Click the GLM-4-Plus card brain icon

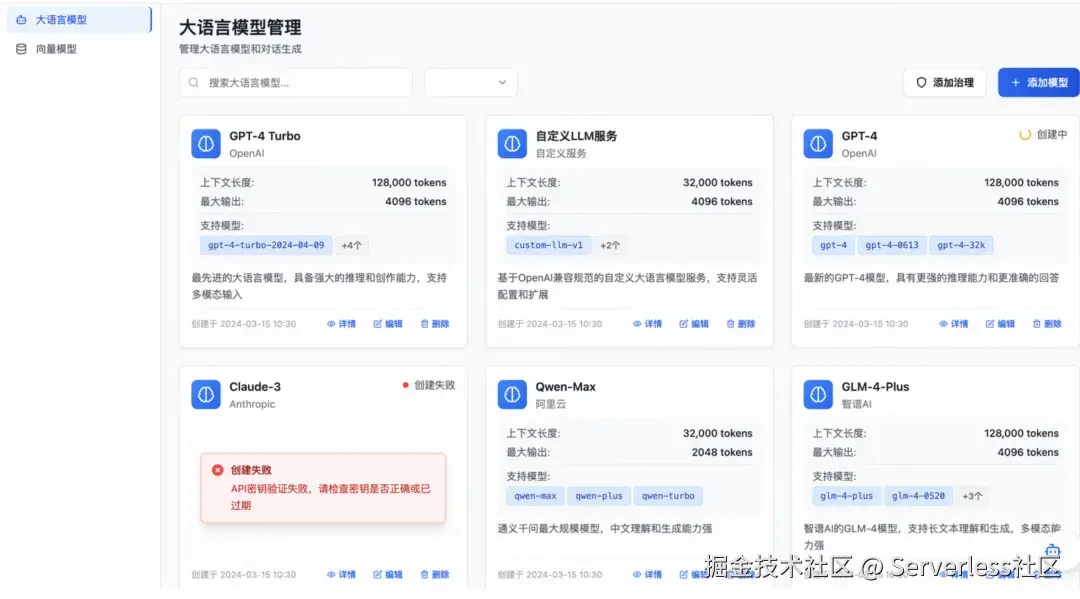(x=818, y=395)
